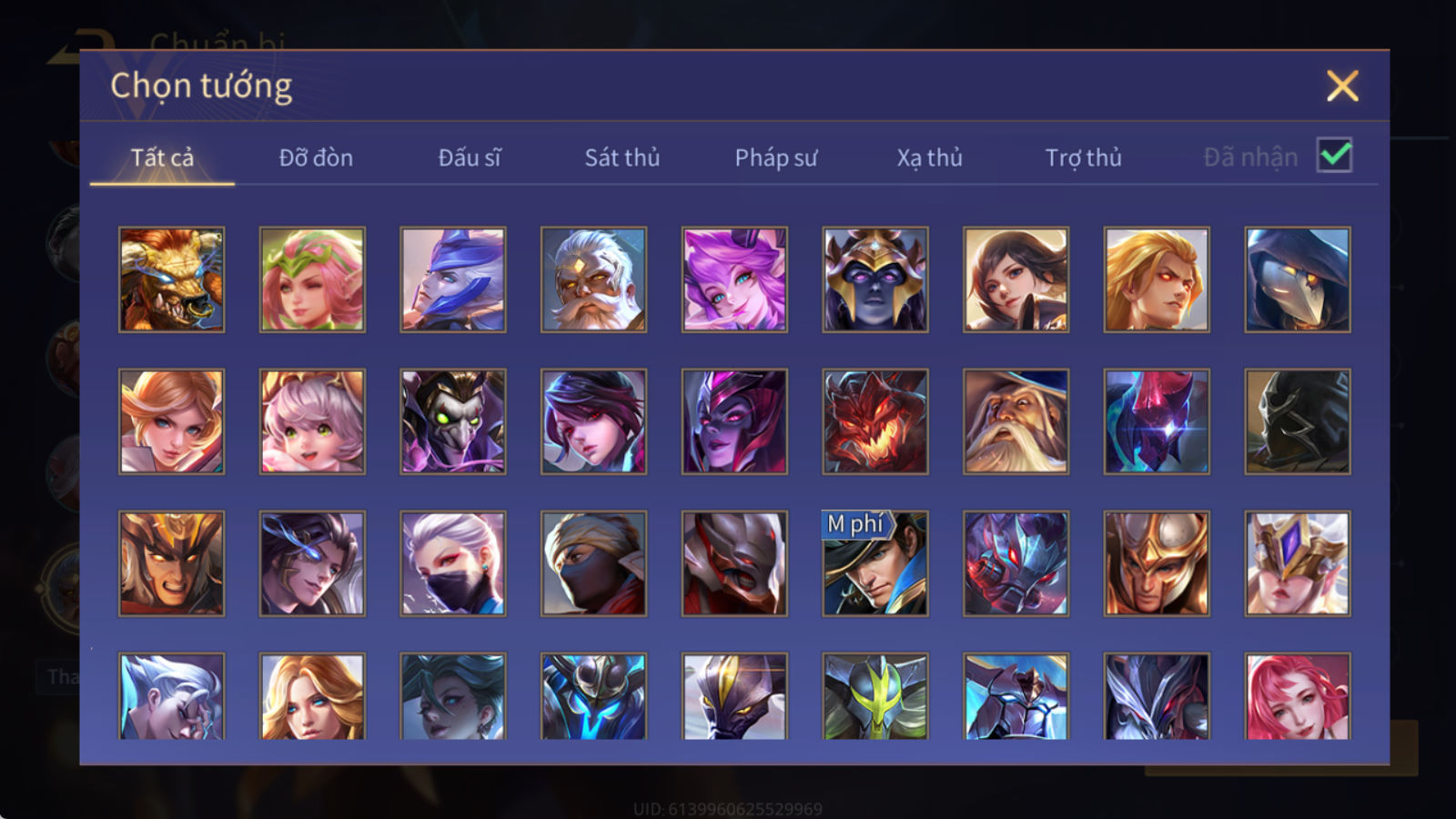
Task: Pick the green-eyed dark jester hero
Action: (453, 421)
